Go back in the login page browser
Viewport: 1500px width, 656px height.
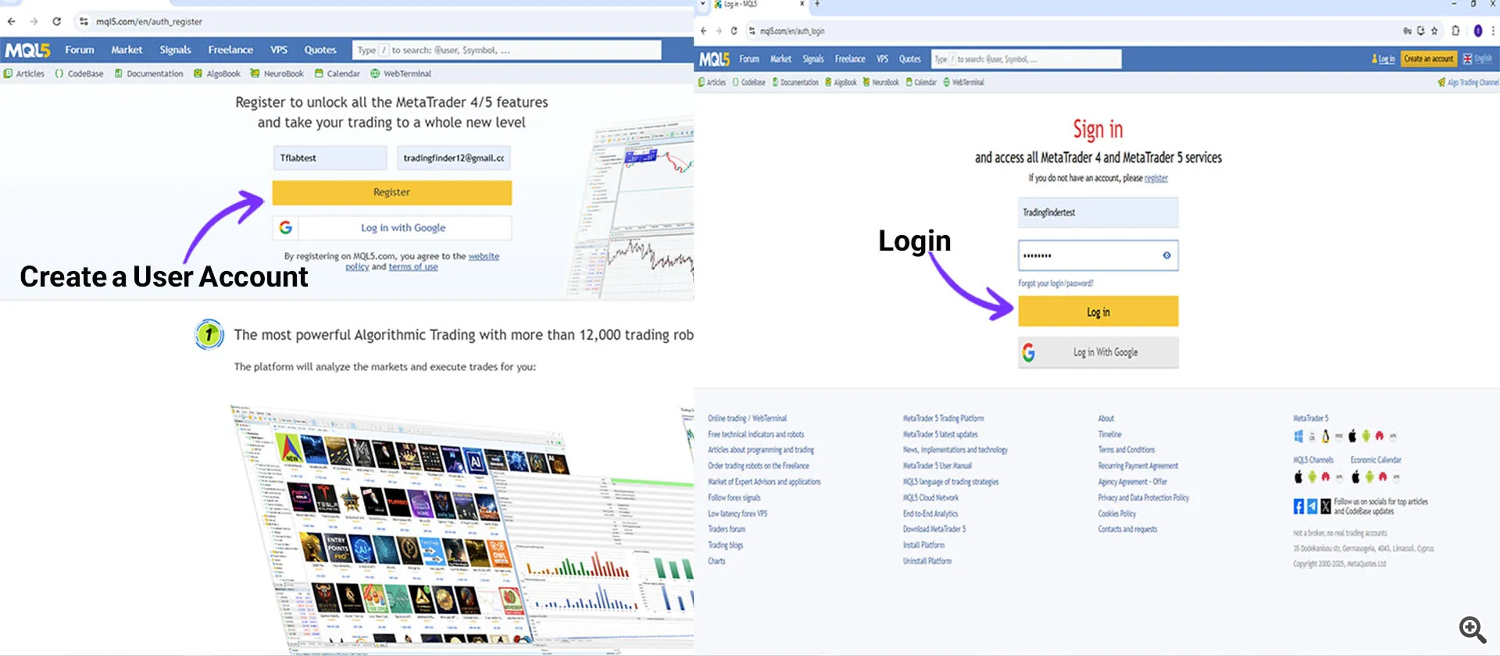point(703,31)
